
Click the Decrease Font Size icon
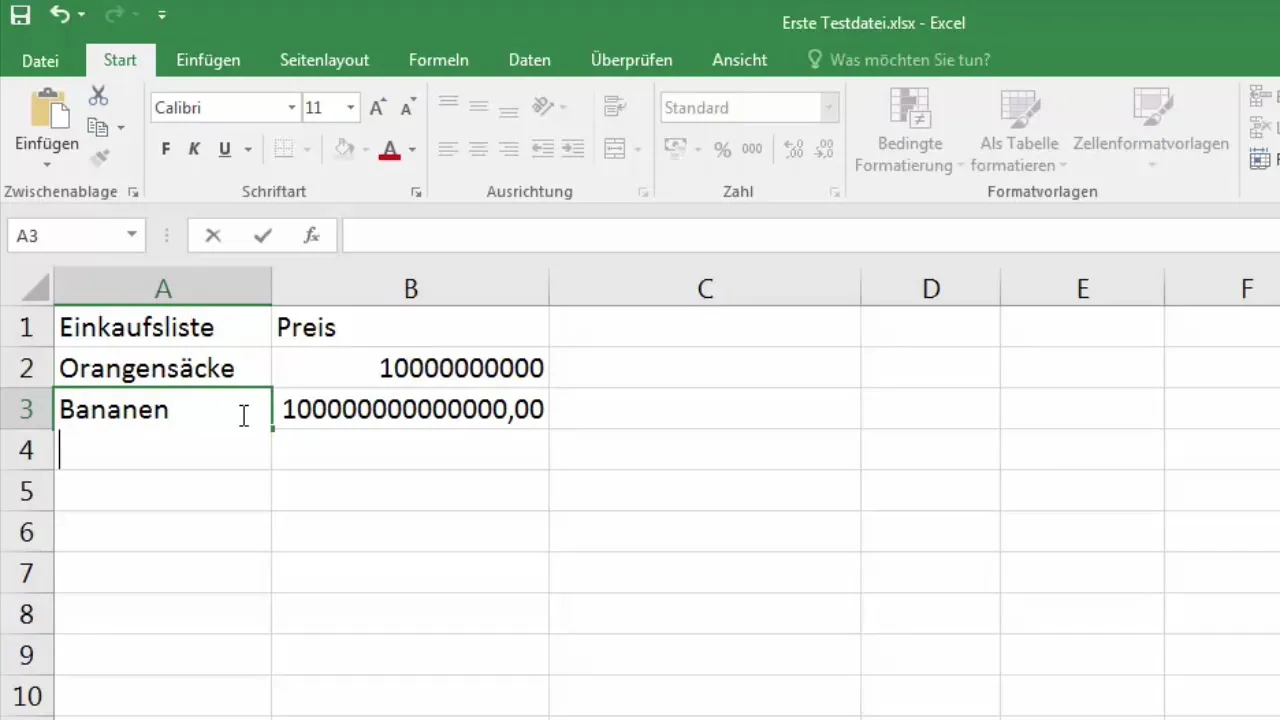(x=407, y=108)
